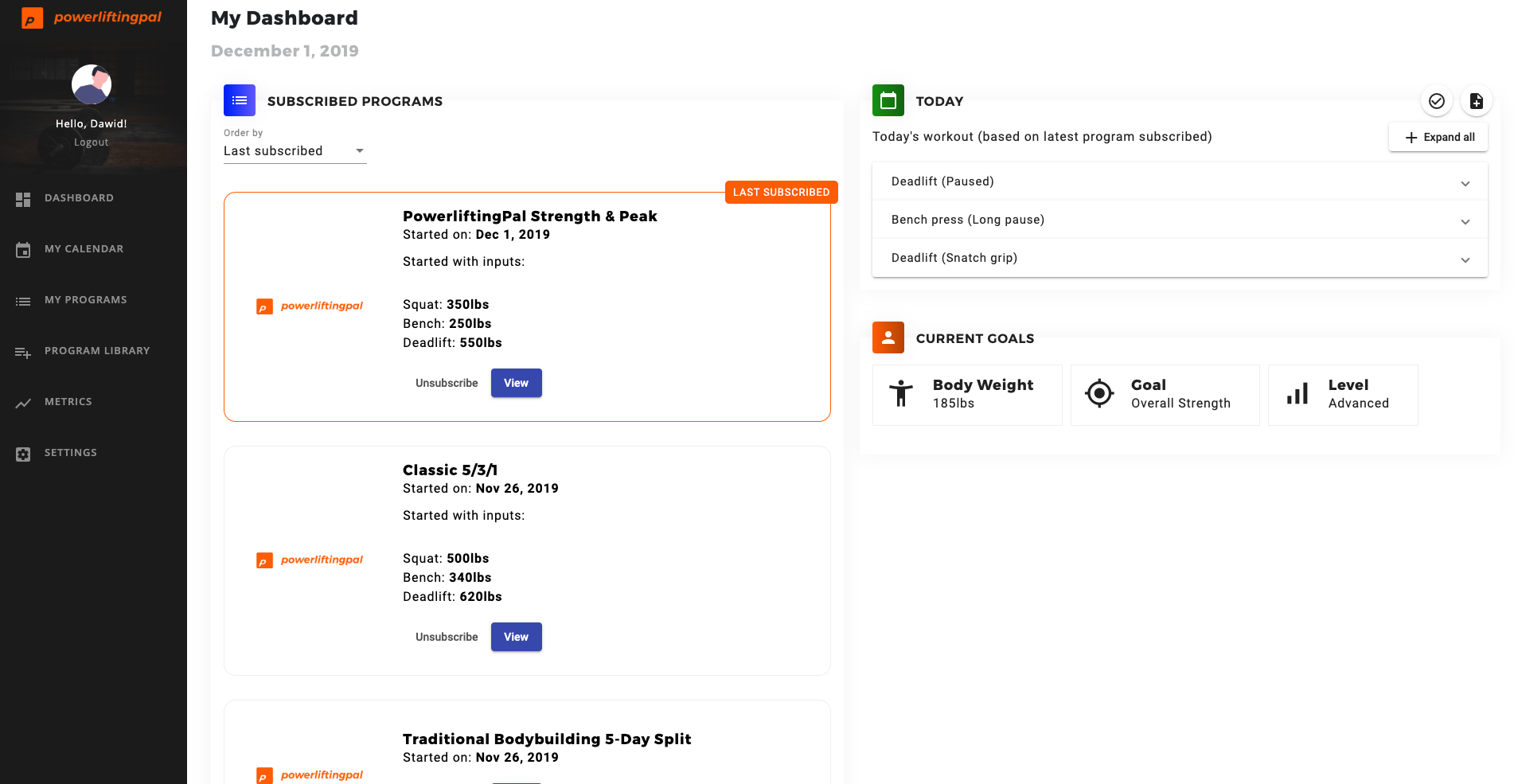Screen dimensions: 1518x784
Task: Click powerliftingpal logo in Classic 5/3/1 card
Action: coord(310,560)
